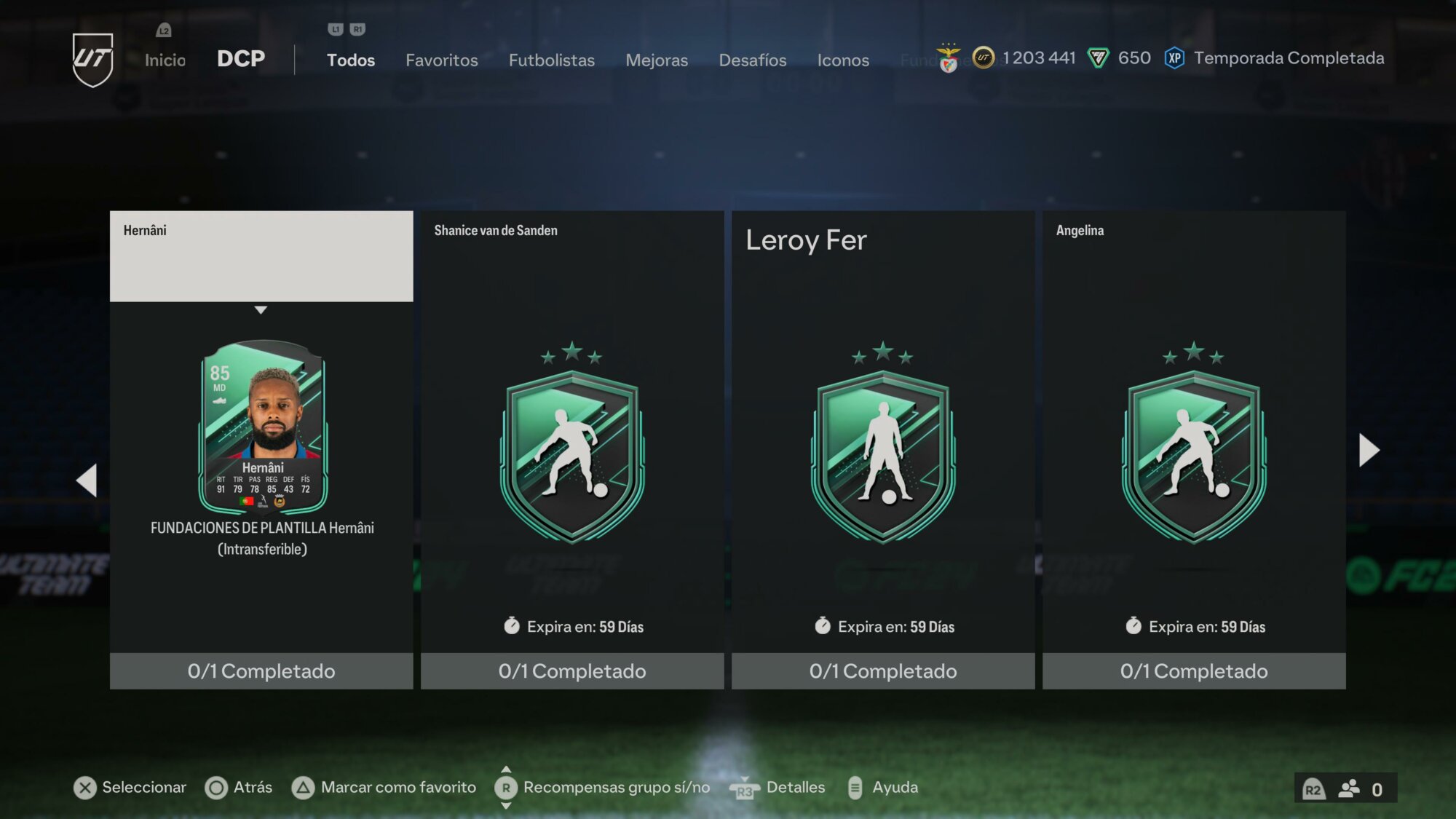Screen dimensions: 1456x819
Task: Click the triangle Marcar como favorito icon
Action: click(303, 788)
